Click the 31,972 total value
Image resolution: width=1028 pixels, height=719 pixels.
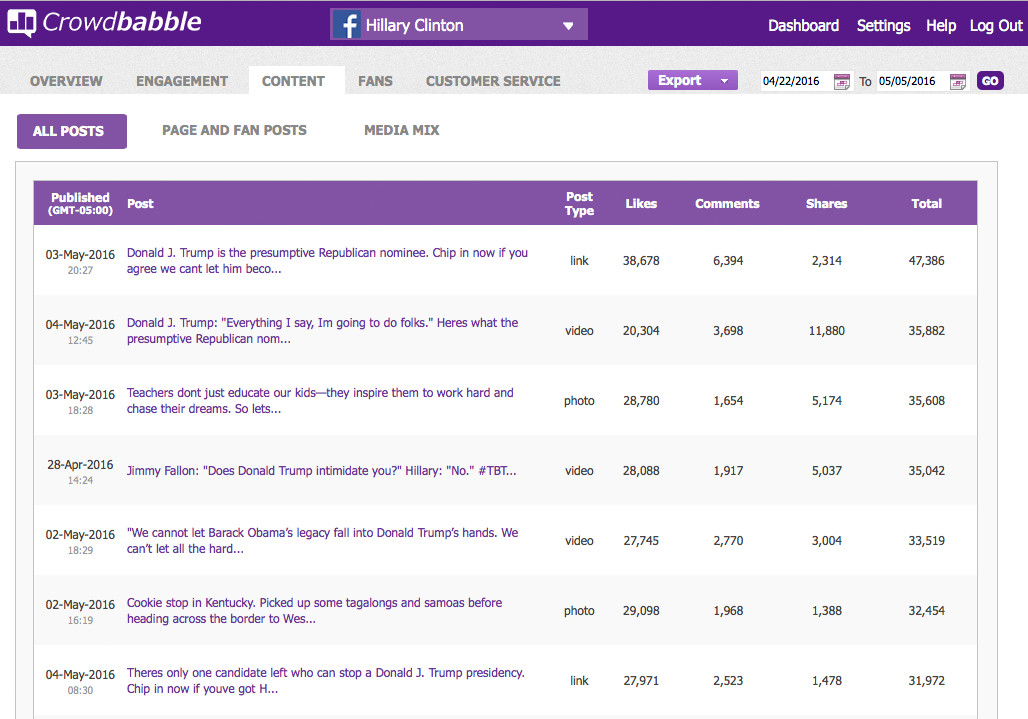(926, 680)
